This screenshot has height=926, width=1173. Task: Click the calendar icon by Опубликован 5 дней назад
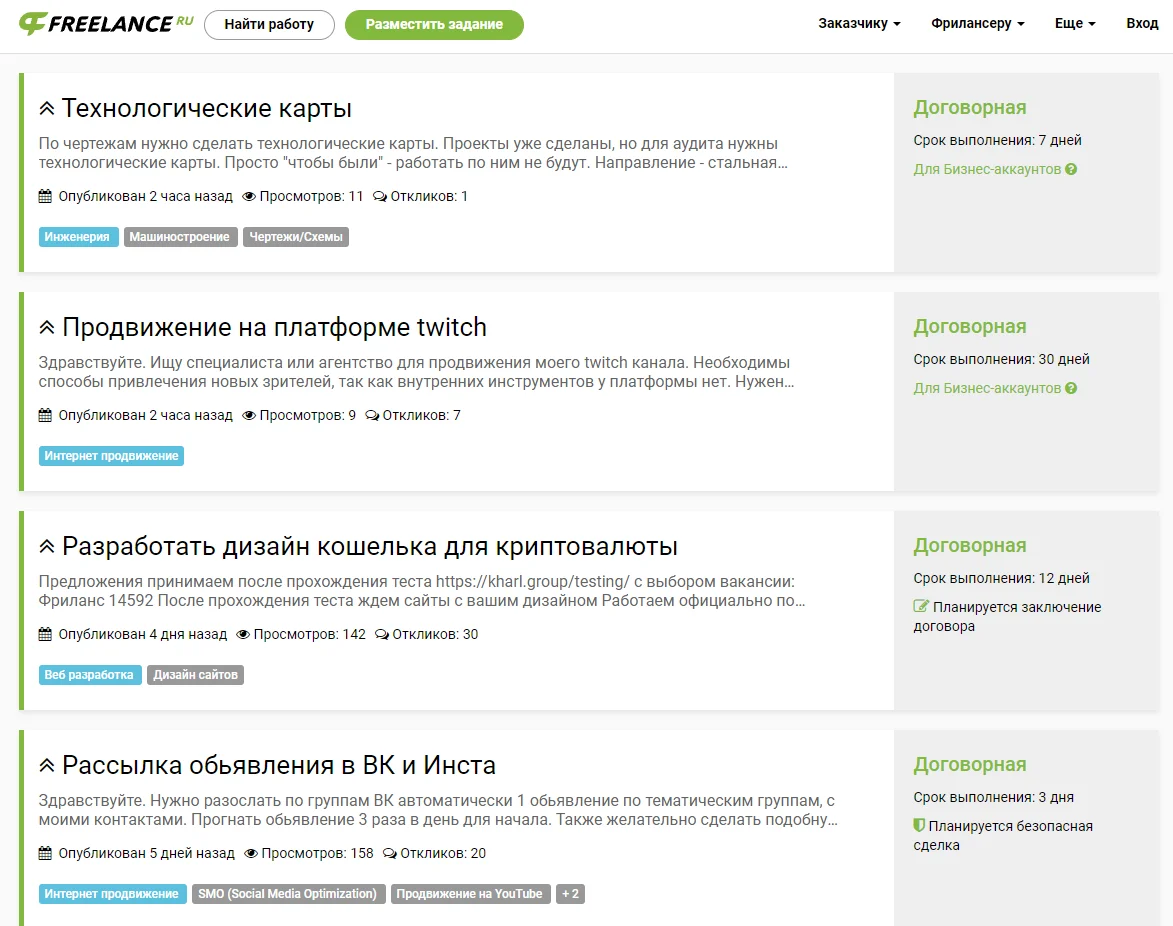coord(45,853)
